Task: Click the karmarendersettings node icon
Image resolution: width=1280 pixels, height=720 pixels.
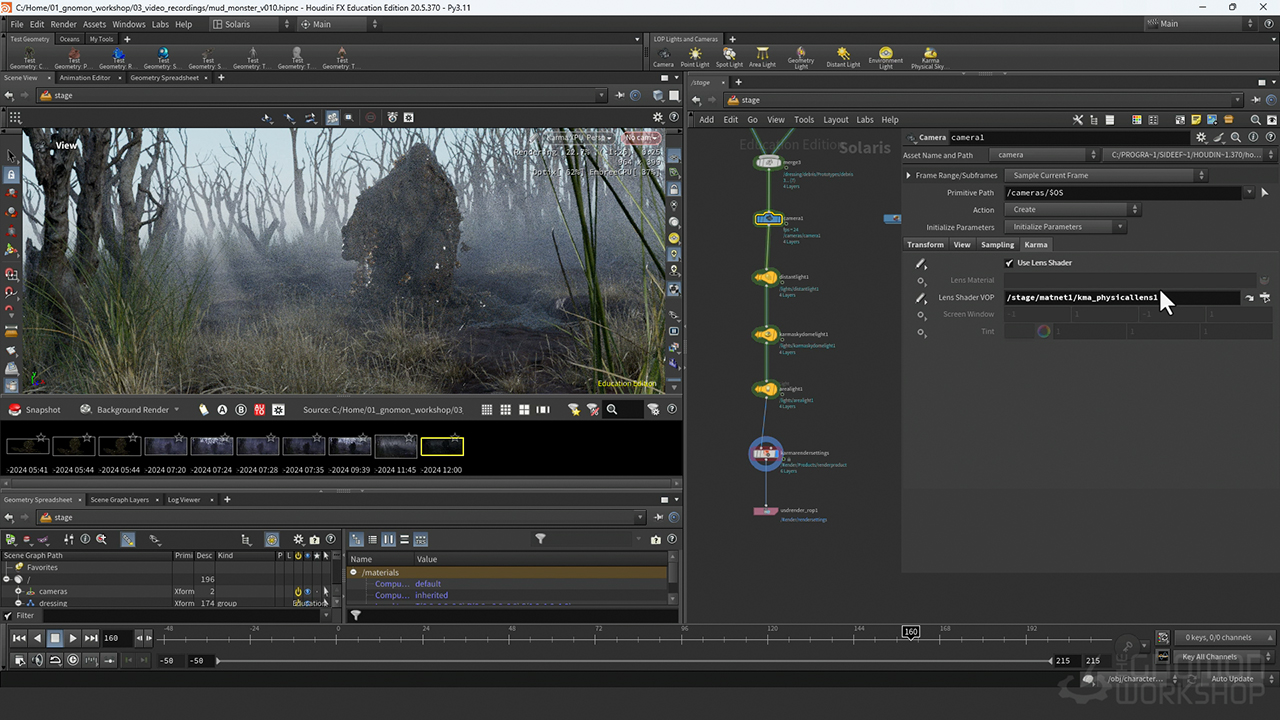Action: (765, 454)
